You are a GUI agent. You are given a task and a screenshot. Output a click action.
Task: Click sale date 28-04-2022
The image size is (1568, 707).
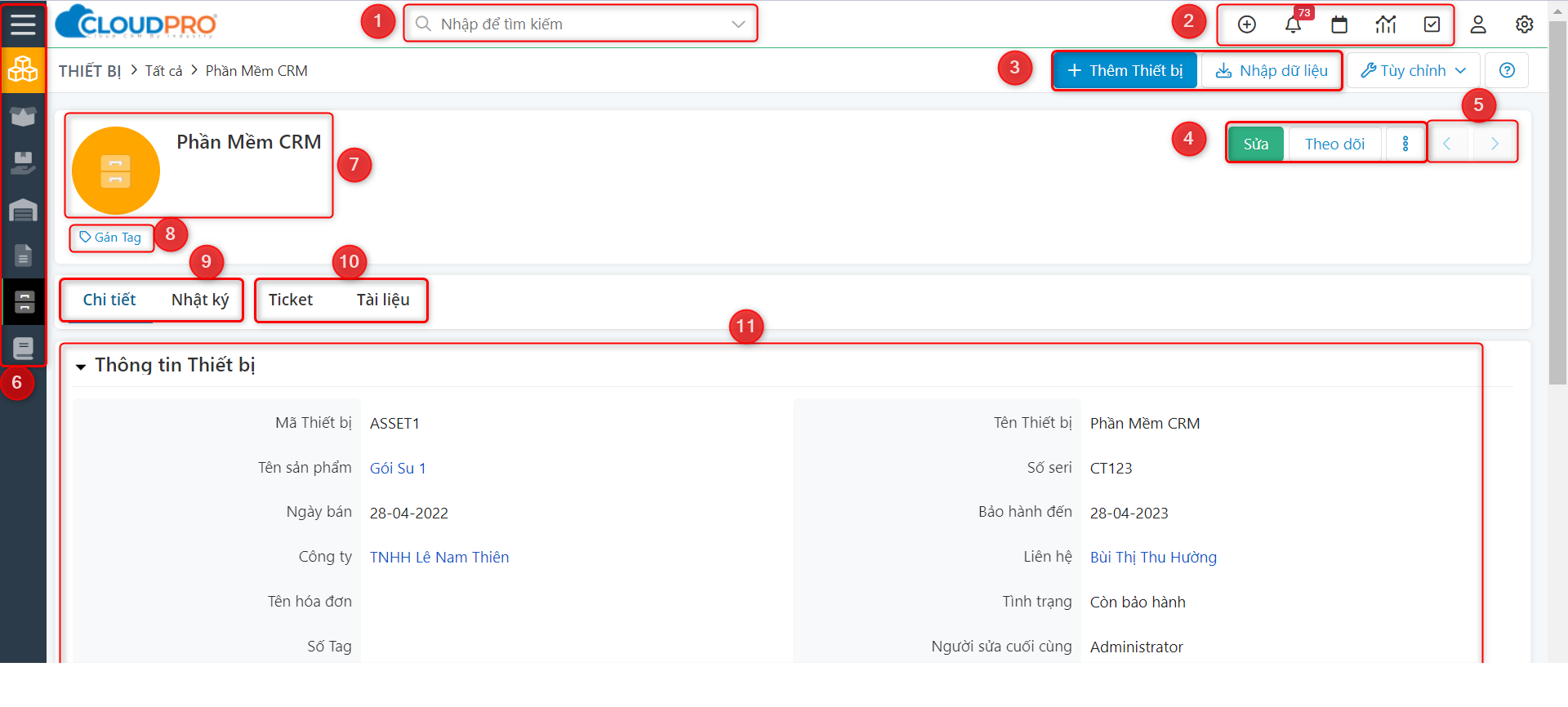[x=409, y=513]
